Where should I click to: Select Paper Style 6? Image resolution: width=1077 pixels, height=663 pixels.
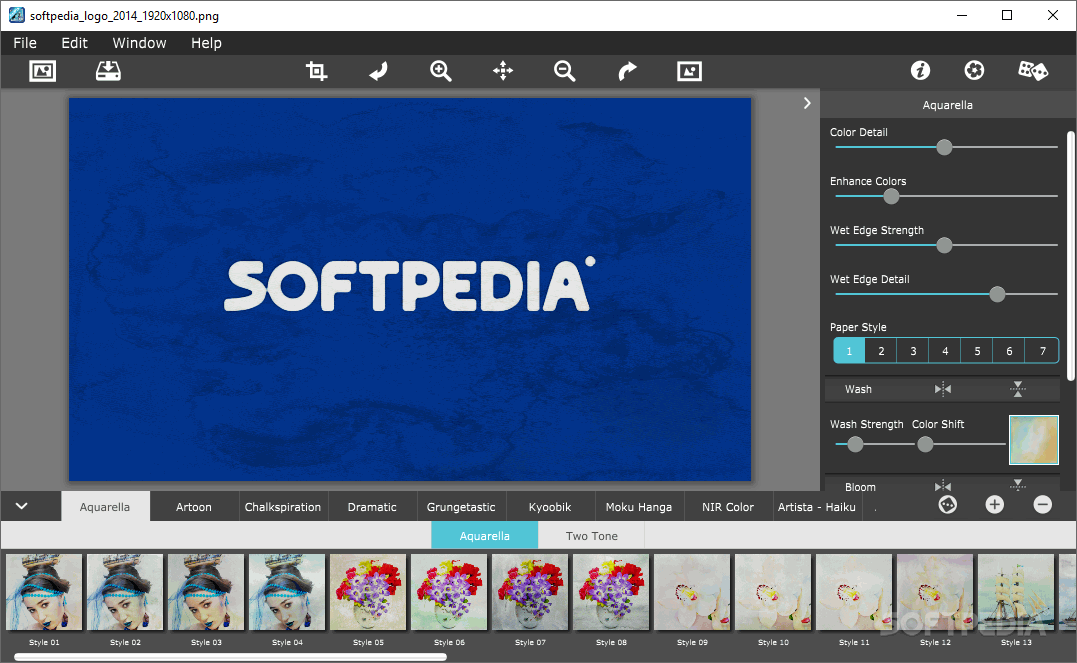tap(1009, 350)
